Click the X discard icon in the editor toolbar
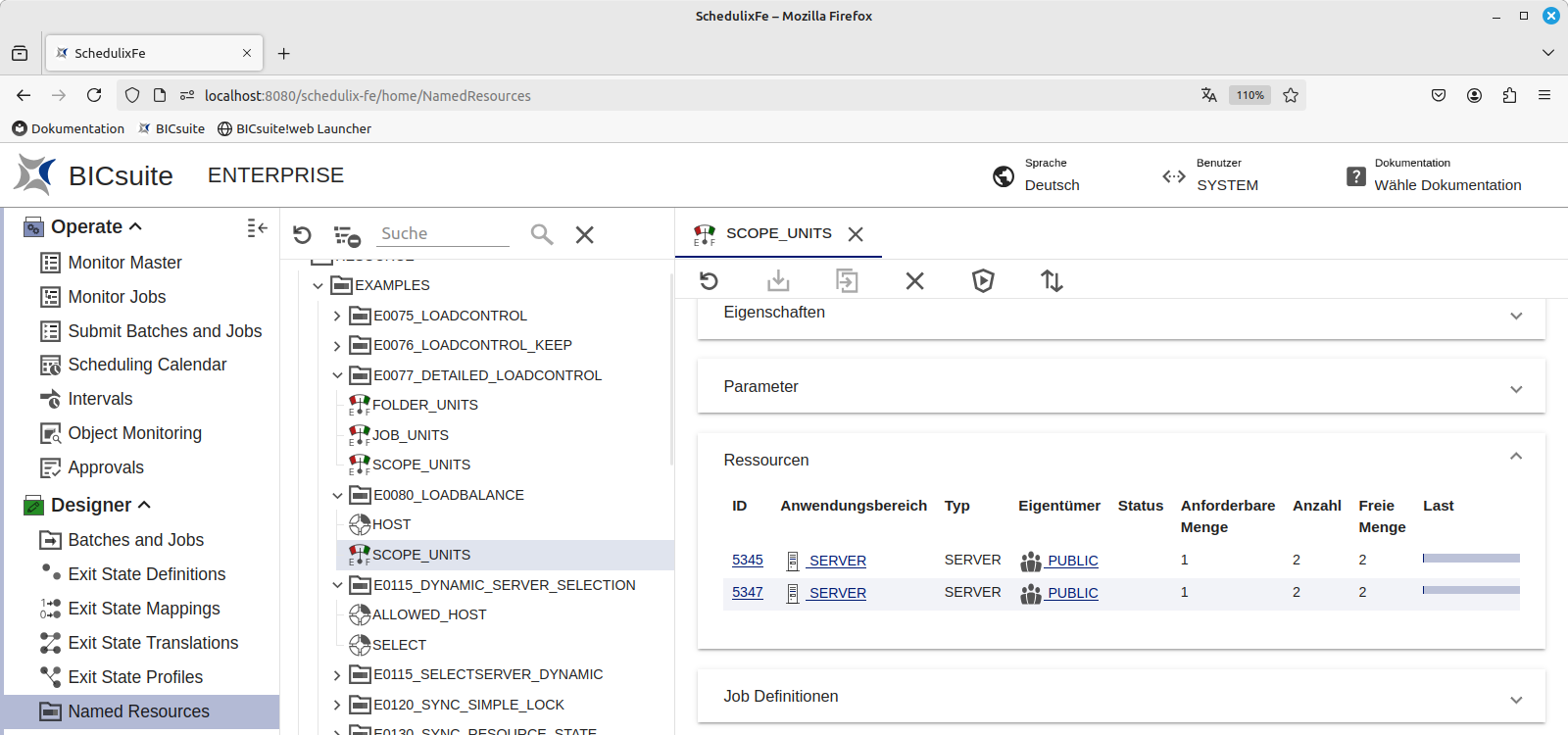 click(x=914, y=281)
